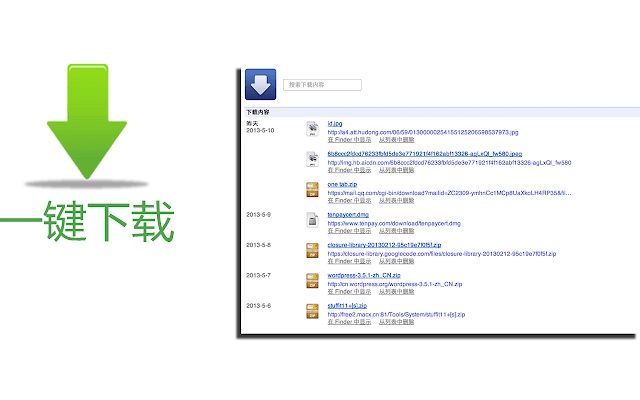Click the closure-library zip archive icon
Viewport: 640px width, 400px height.
pyautogui.click(x=312, y=250)
